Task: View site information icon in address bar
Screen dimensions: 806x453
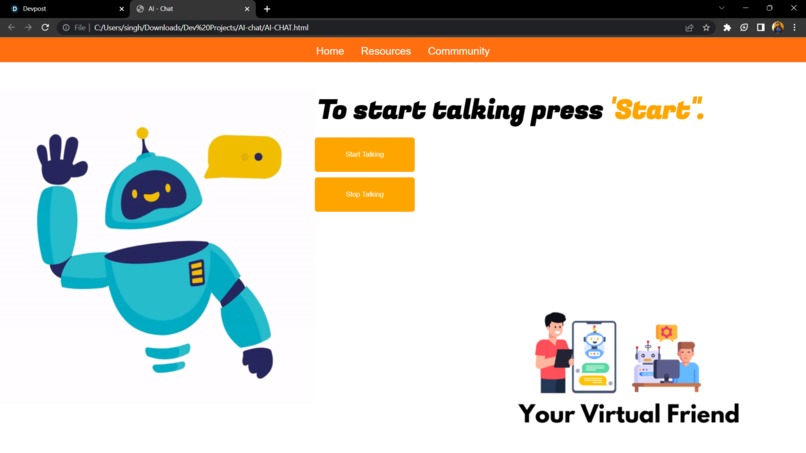Action: 66,28
